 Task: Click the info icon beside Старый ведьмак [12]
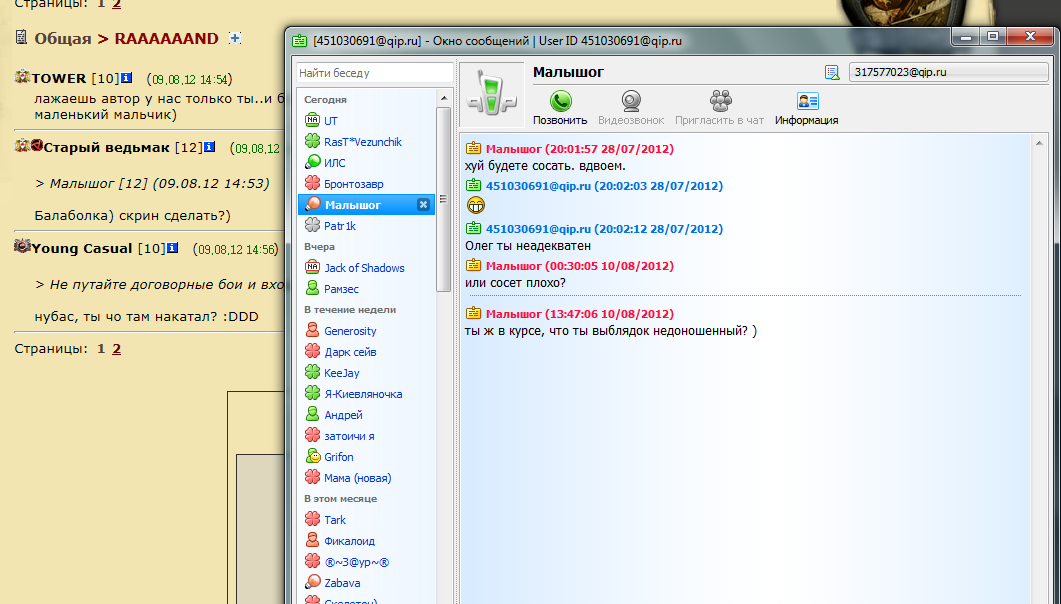(210, 147)
